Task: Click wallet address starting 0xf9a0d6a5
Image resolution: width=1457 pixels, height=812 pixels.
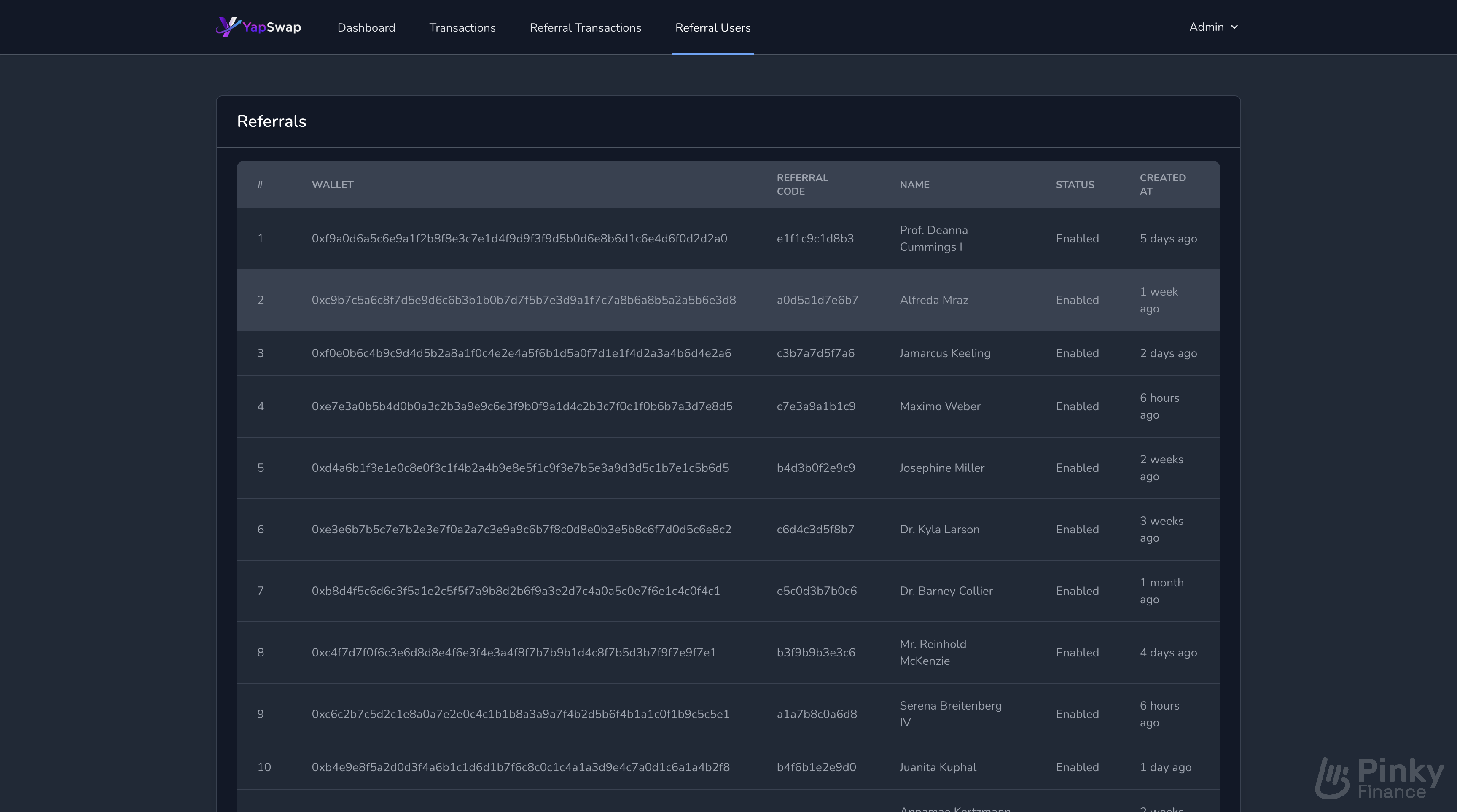Action: [x=519, y=238]
